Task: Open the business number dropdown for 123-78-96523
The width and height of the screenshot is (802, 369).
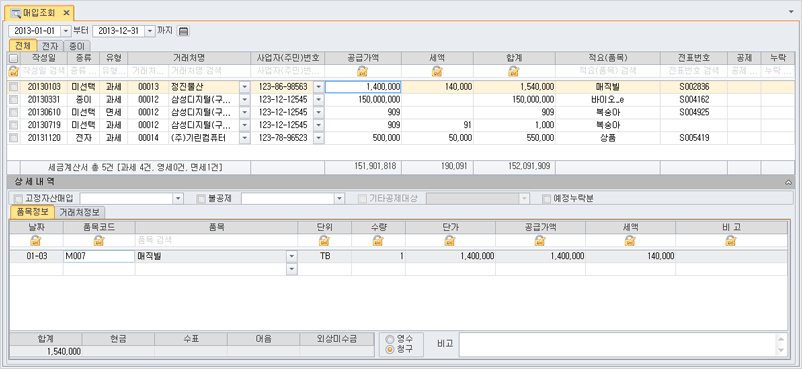Action: point(319,138)
